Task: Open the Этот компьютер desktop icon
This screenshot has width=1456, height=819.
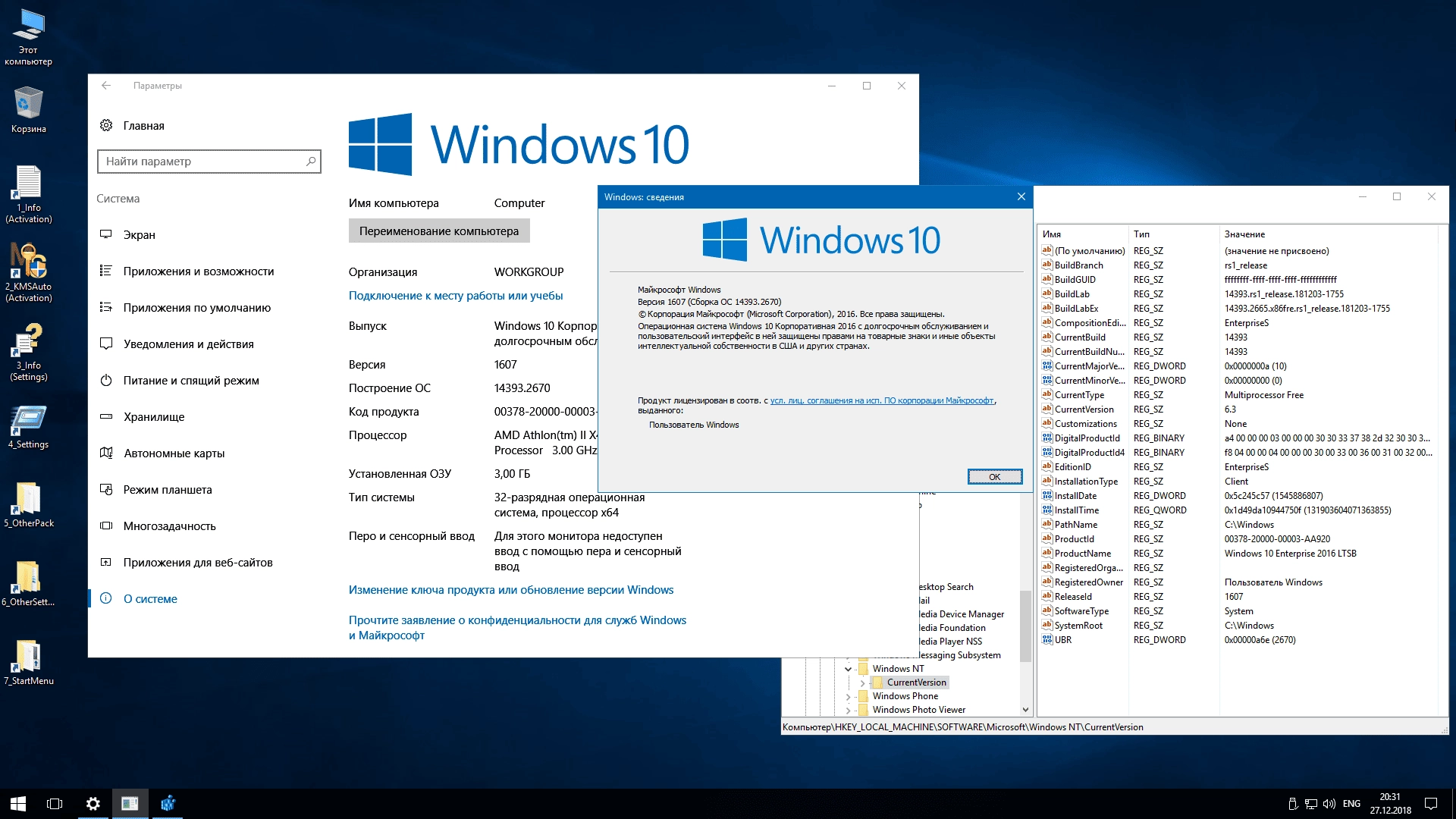Action: (x=29, y=36)
